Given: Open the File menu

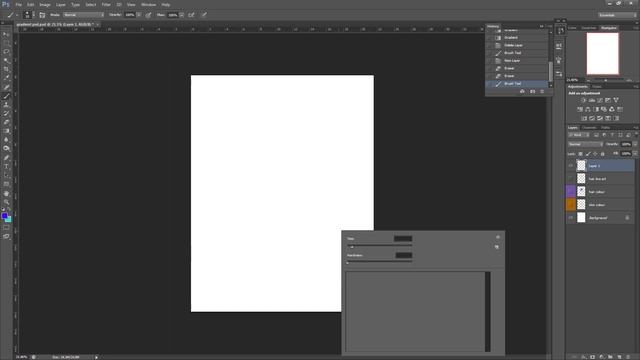Looking at the screenshot, I should click(18, 4).
